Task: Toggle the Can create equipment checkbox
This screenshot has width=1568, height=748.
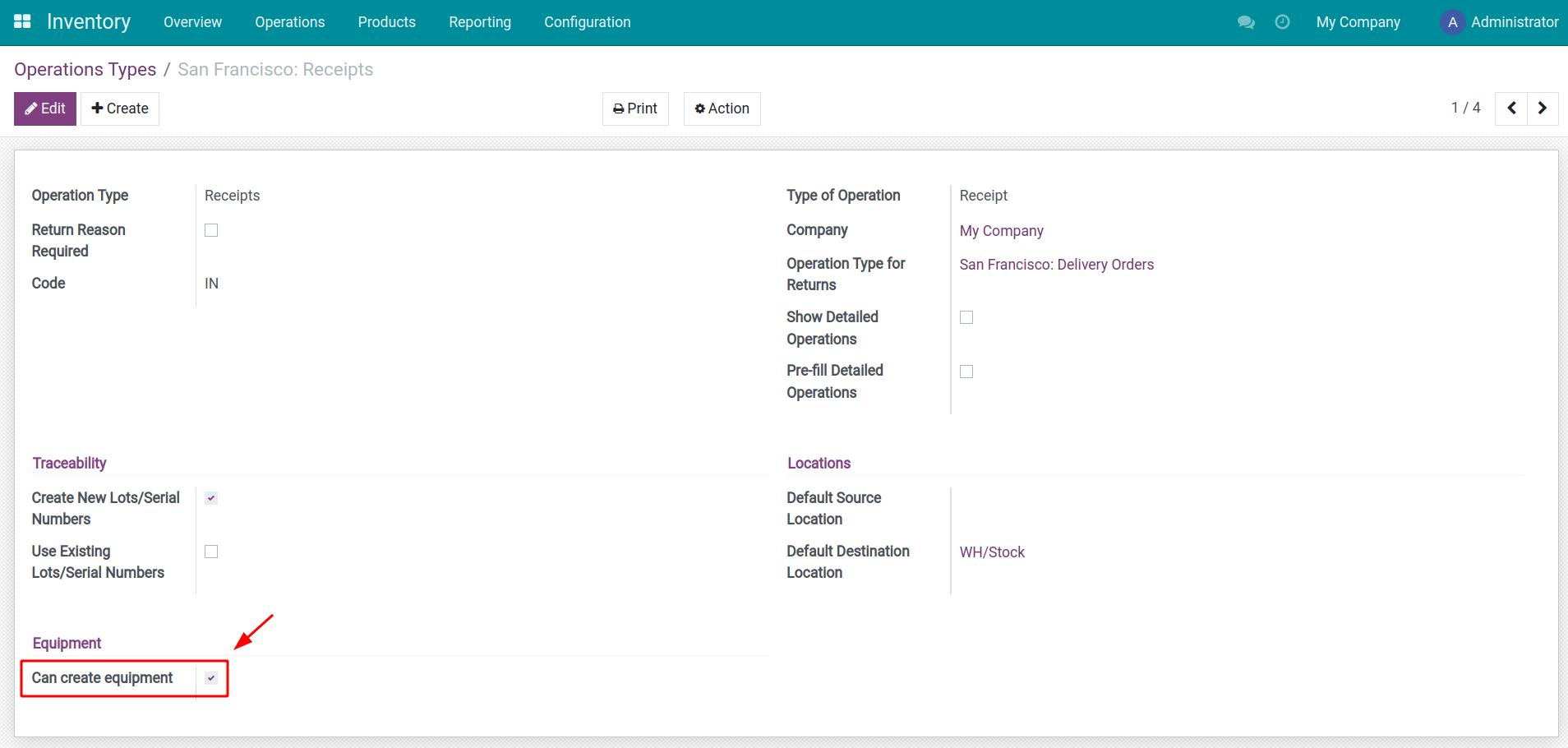Action: point(211,678)
